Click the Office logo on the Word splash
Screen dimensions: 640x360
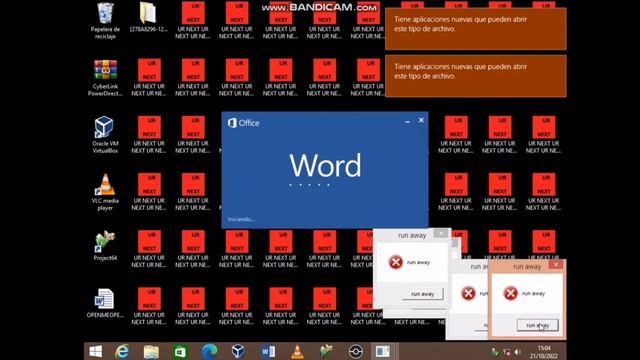[x=244, y=123]
